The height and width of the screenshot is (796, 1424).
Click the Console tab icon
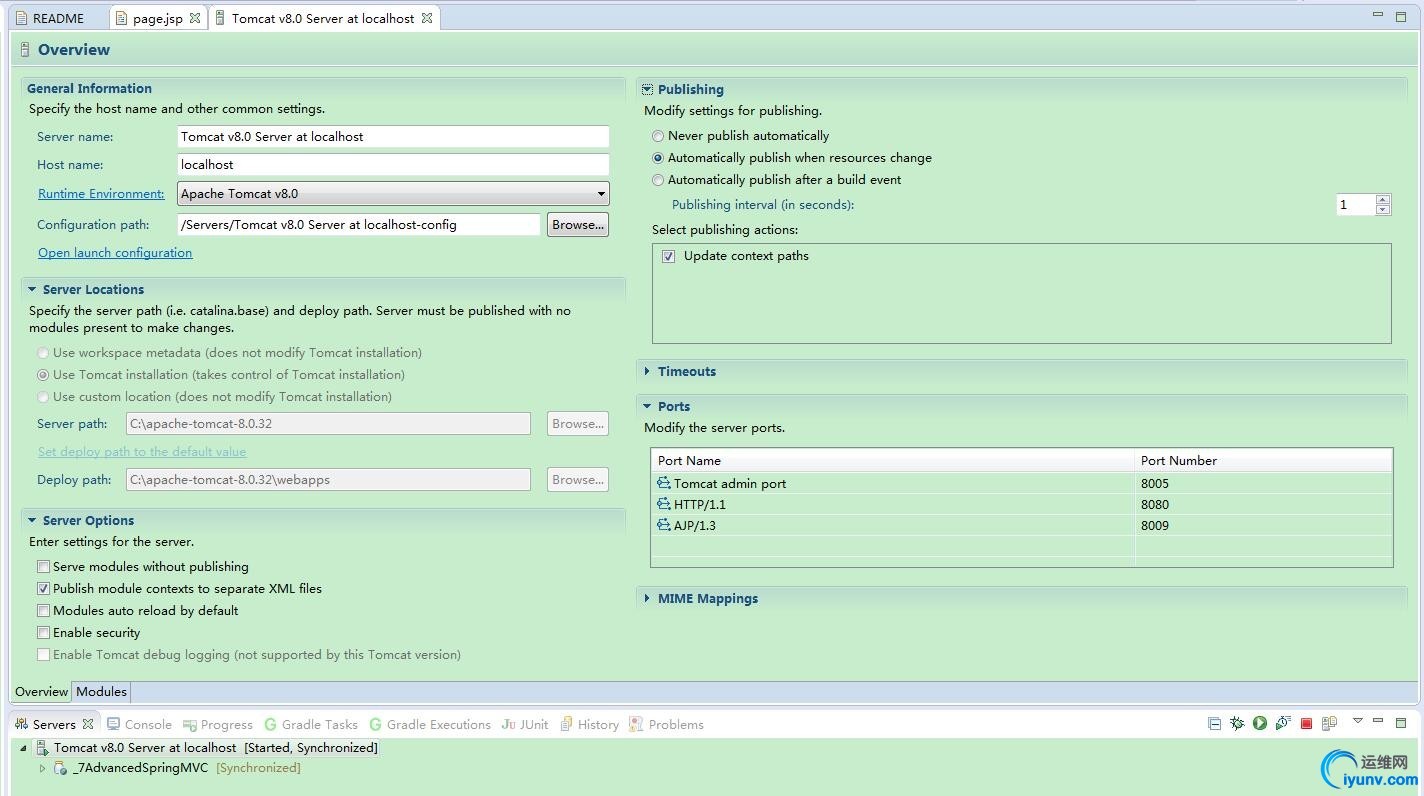(x=114, y=724)
